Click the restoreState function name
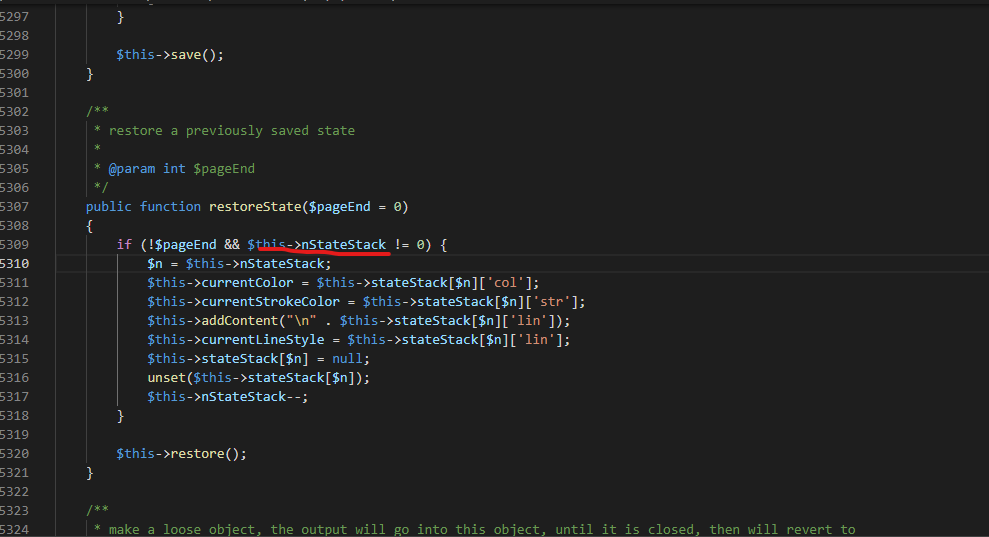Image resolution: width=989 pixels, height=537 pixels. point(255,207)
